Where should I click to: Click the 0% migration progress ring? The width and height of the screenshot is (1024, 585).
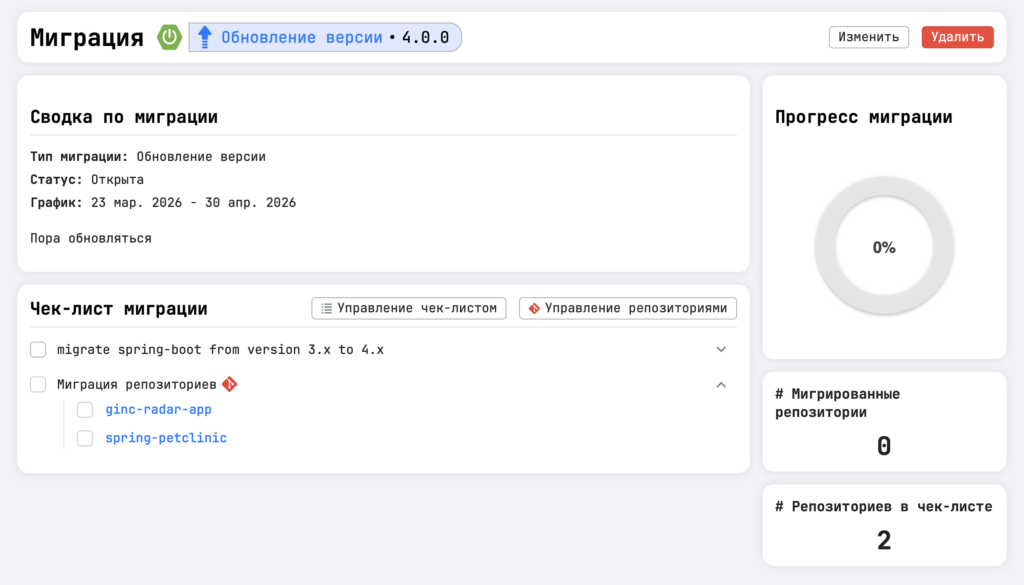point(884,247)
